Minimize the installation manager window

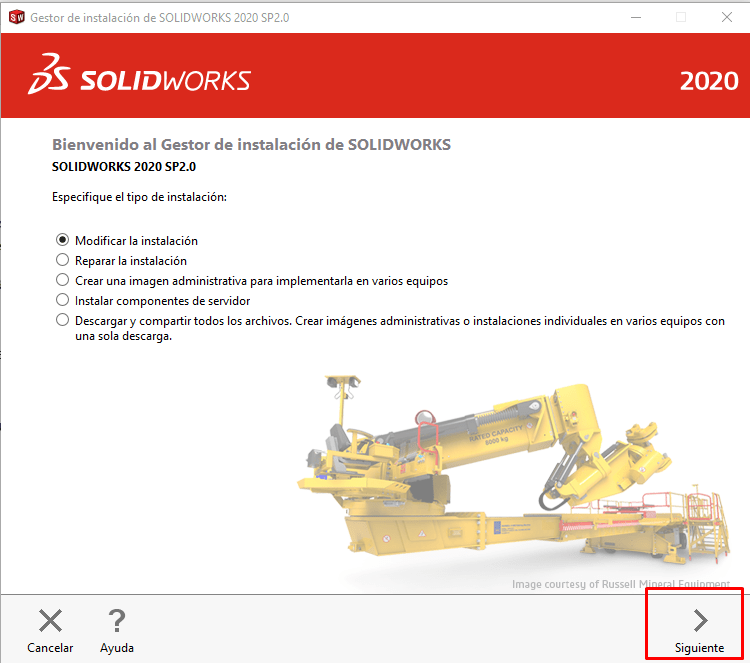tap(636, 17)
